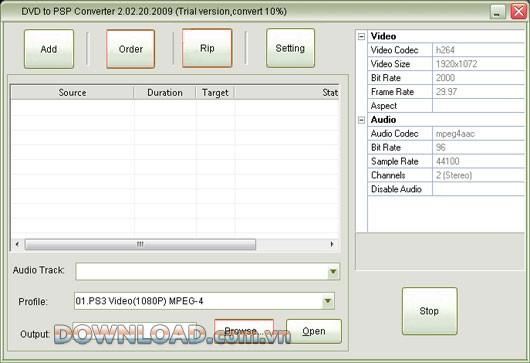Click the Disable Audio property label
The image size is (530, 363).
tap(396, 189)
